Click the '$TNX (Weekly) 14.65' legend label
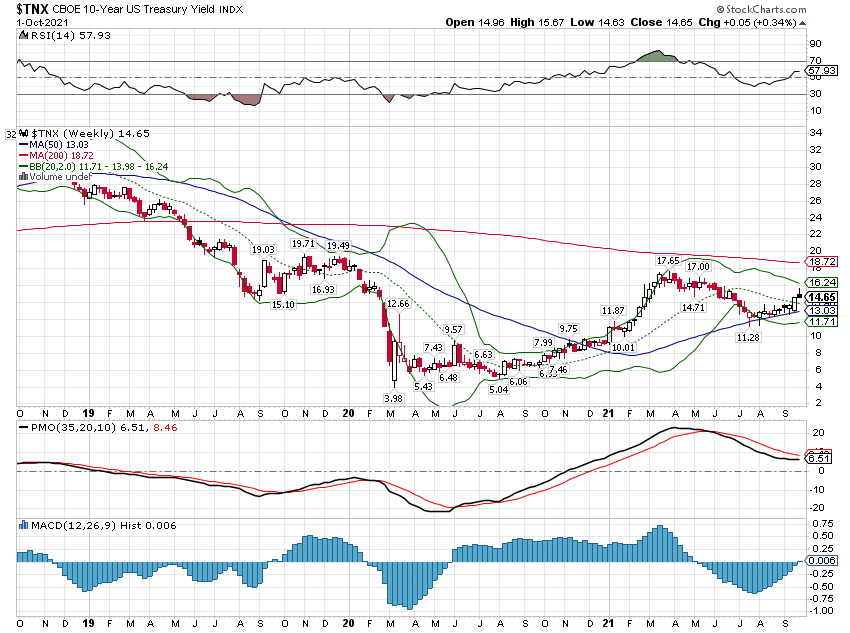Viewport: 850px width, 633px height. 90,133
